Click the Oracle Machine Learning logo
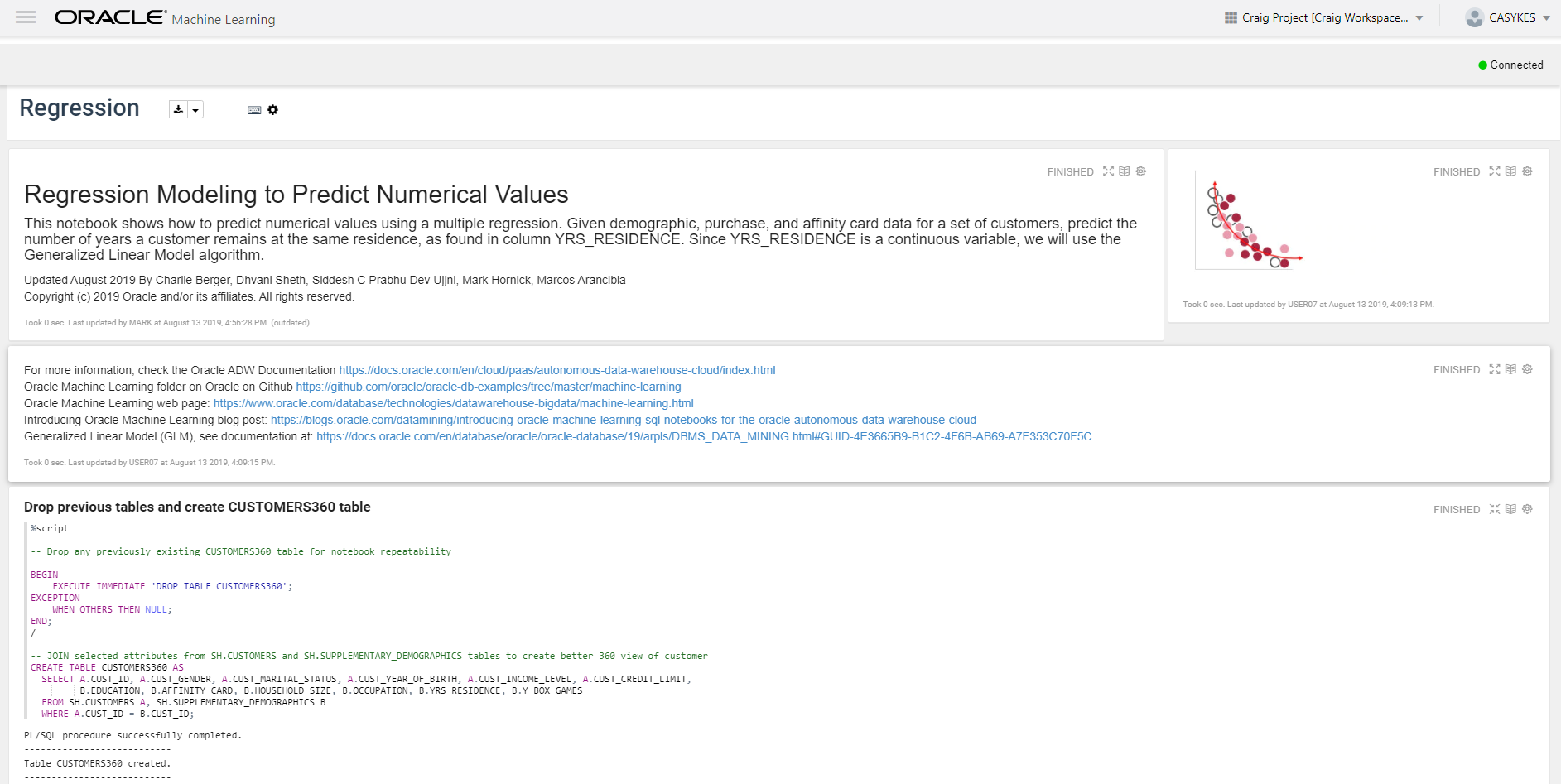Viewport: 1561px width, 784px height. tap(165, 17)
